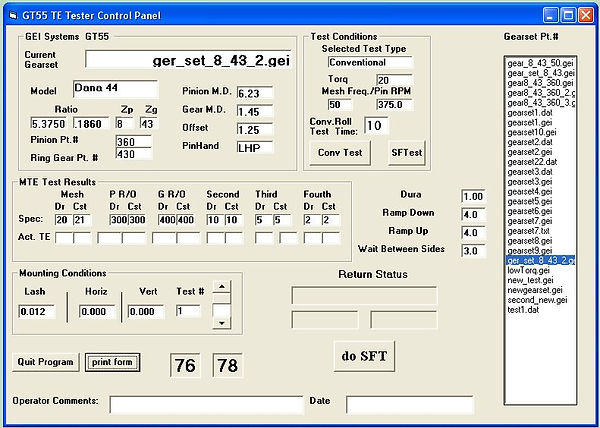Click the Ring Gear Pt. # field
Image resolution: width=600 pixels, height=428 pixels.
click(x=134, y=153)
